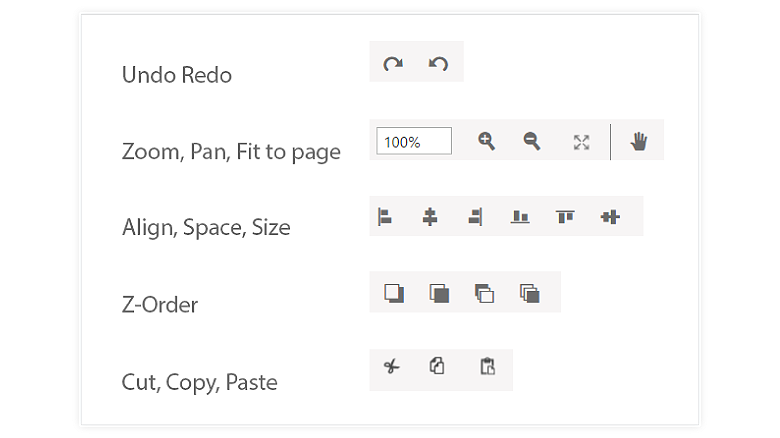Click the 100% zoom percentage field

pos(413,142)
